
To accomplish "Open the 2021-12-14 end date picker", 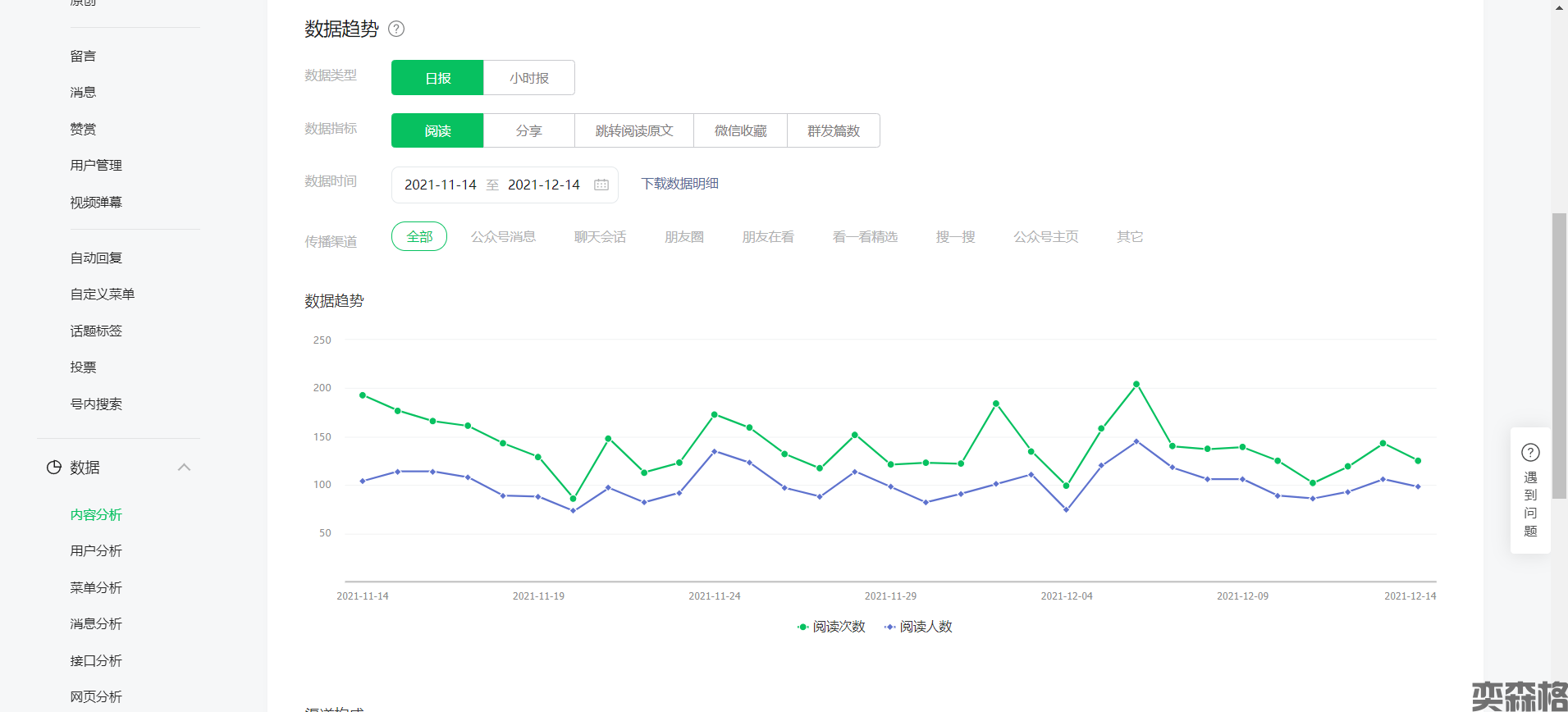I will click(543, 185).
